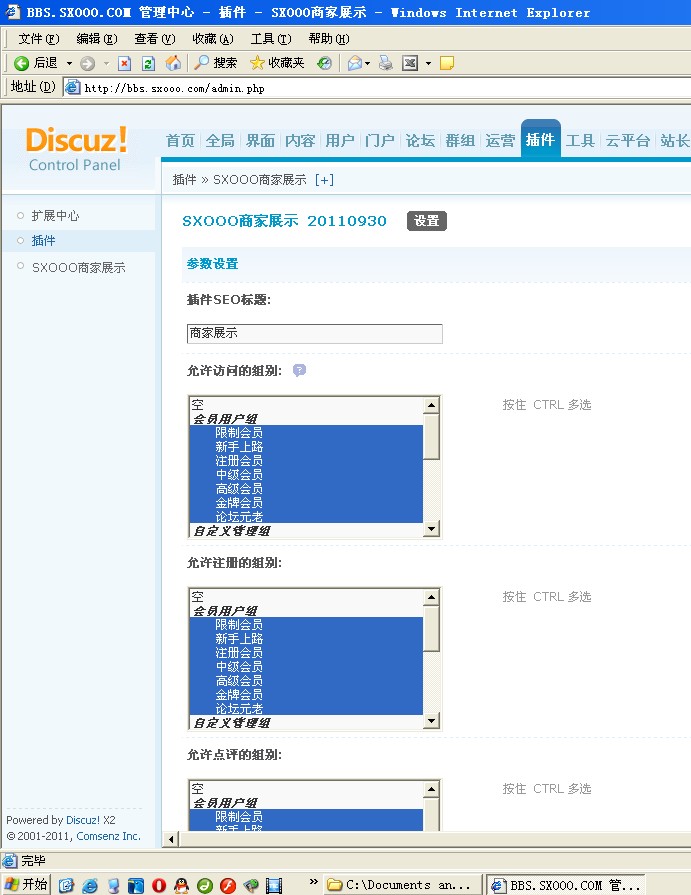Select 中级会员 in 允许注册的组别 list

click(306, 667)
